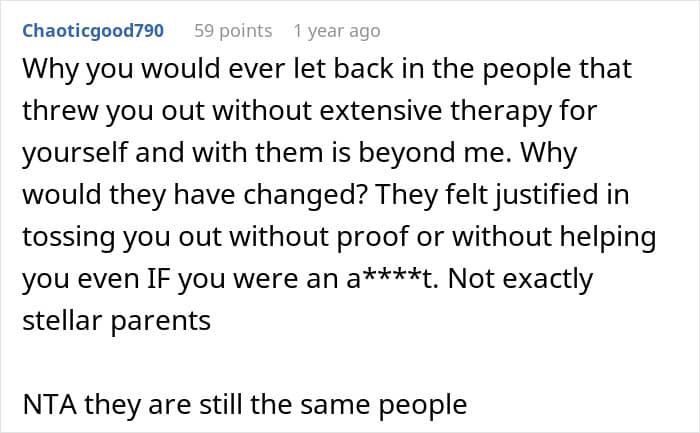Click the line starting 'tossing you out without proof'
The width and height of the screenshot is (700, 433).
pos(339,237)
